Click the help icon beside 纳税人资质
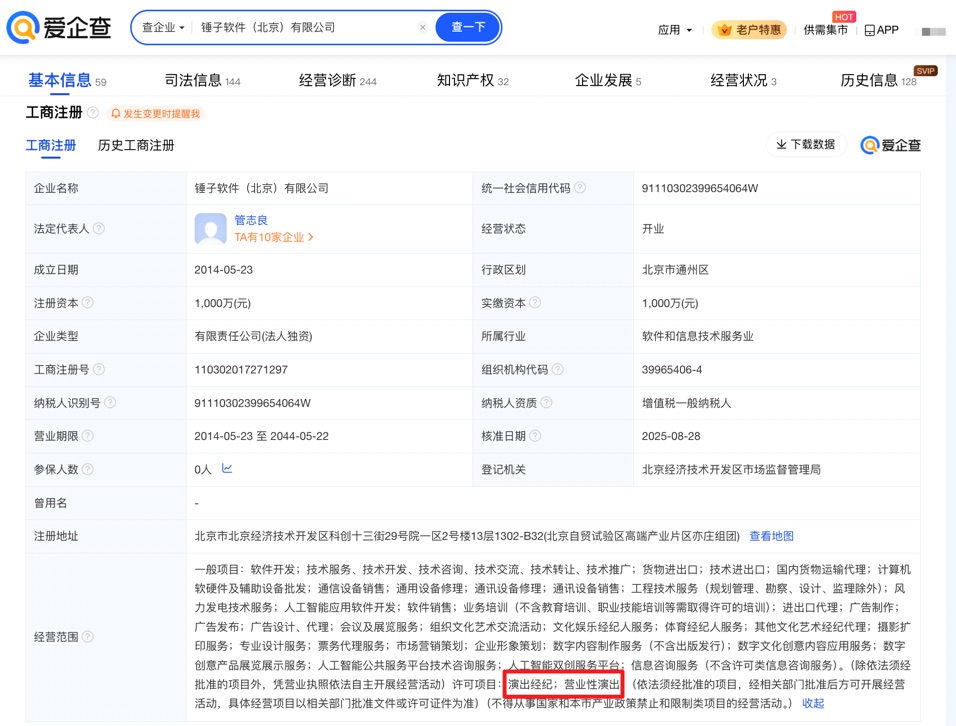 (546, 402)
